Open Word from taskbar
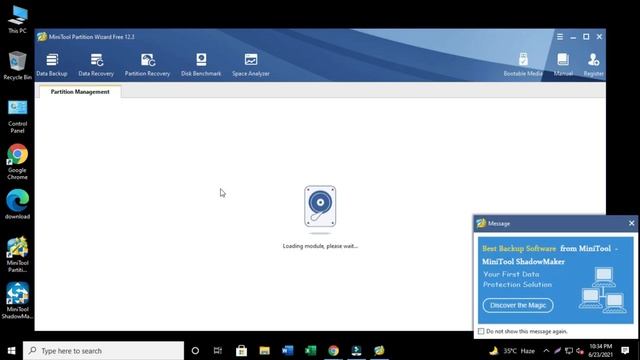Image resolution: width=640 pixels, height=360 pixels. [287, 351]
